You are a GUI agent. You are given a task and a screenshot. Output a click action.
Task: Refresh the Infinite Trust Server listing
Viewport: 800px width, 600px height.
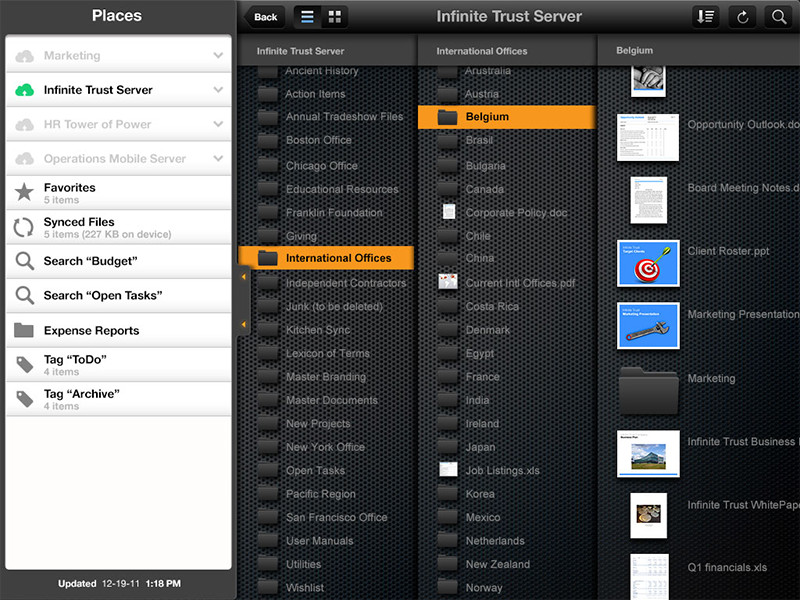coord(741,17)
